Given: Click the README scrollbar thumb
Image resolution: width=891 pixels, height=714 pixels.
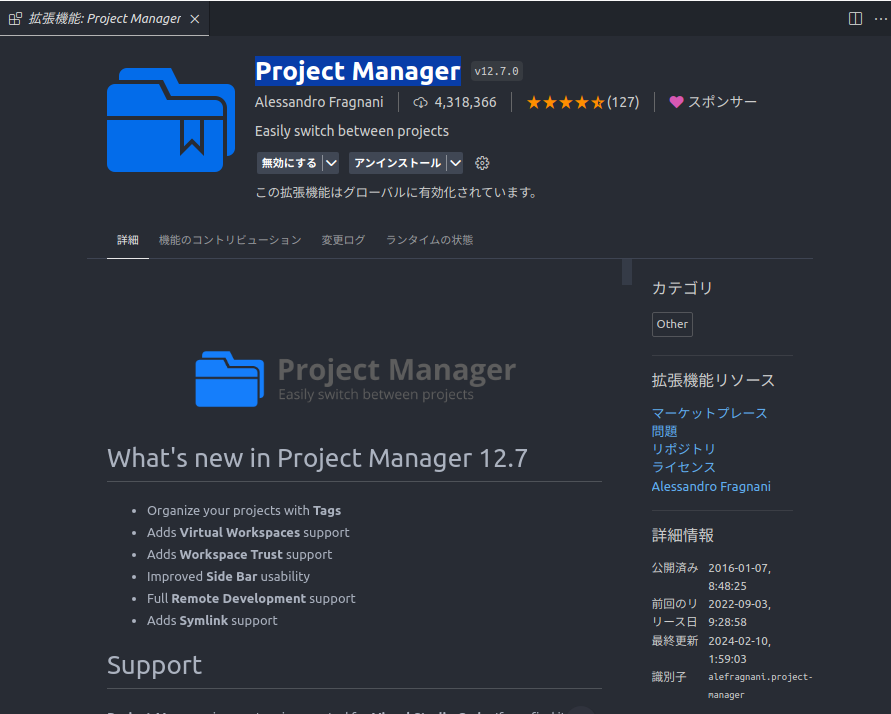Looking at the screenshot, I should coord(627,272).
